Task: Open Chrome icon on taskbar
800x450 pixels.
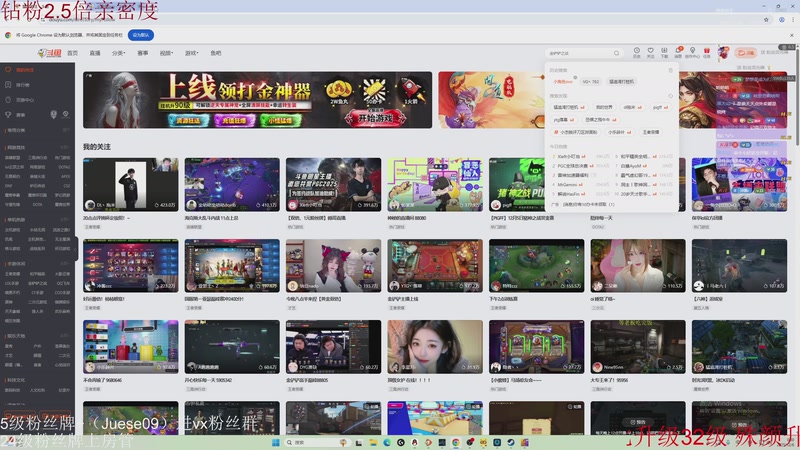Action: point(456,442)
